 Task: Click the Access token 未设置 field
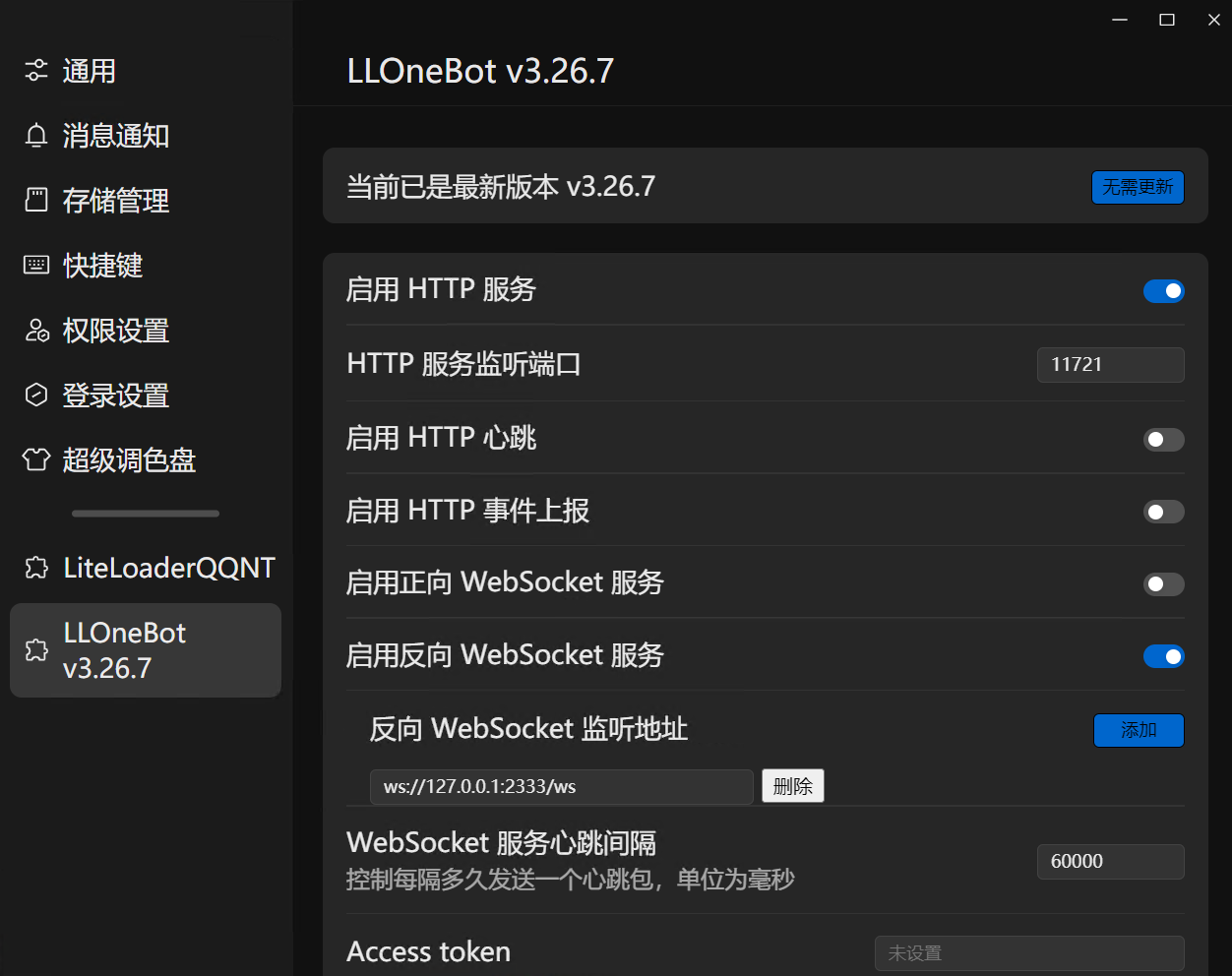1029,953
